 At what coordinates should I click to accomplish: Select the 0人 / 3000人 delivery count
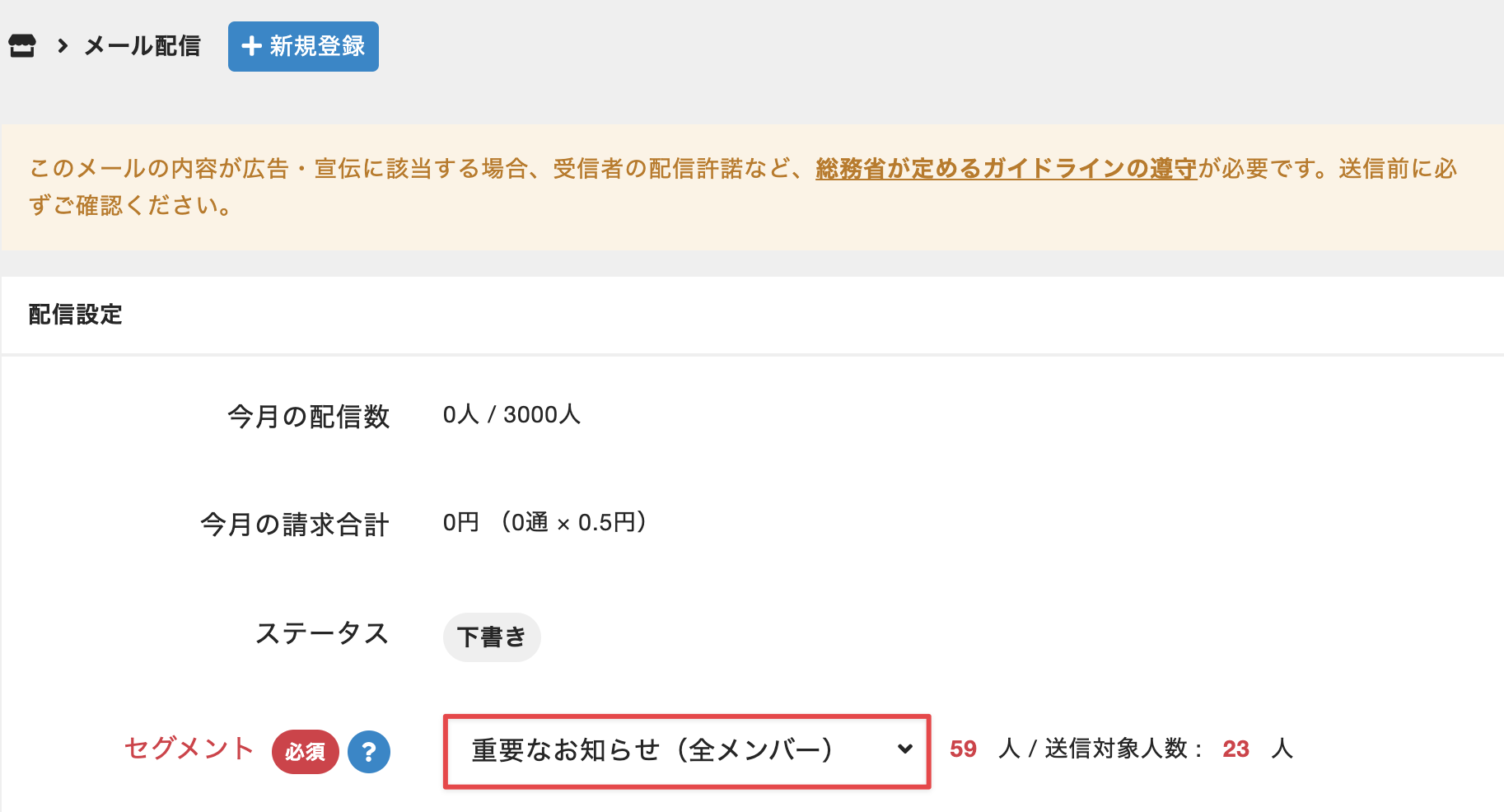click(x=511, y=414)
